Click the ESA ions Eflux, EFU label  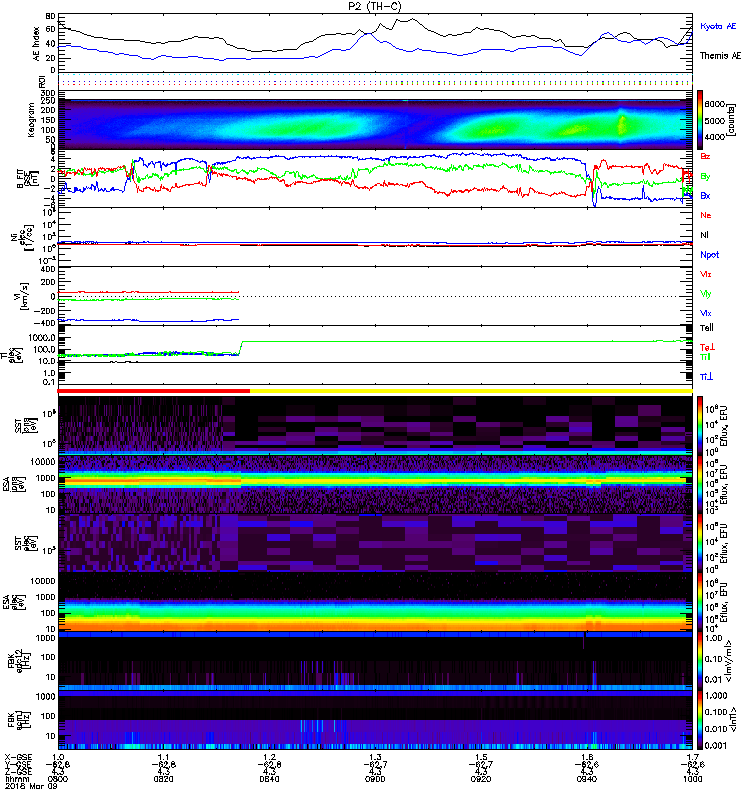click(x=723, y=484)
